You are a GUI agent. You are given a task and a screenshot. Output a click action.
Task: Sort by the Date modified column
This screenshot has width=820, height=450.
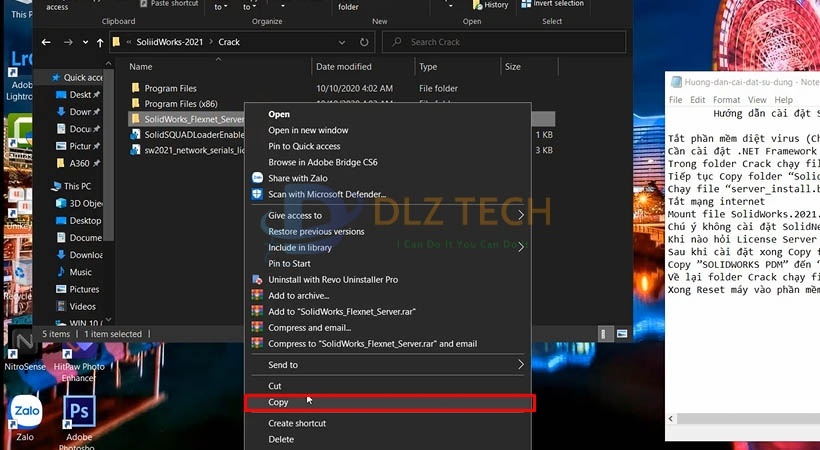click(x=344, y=67)
